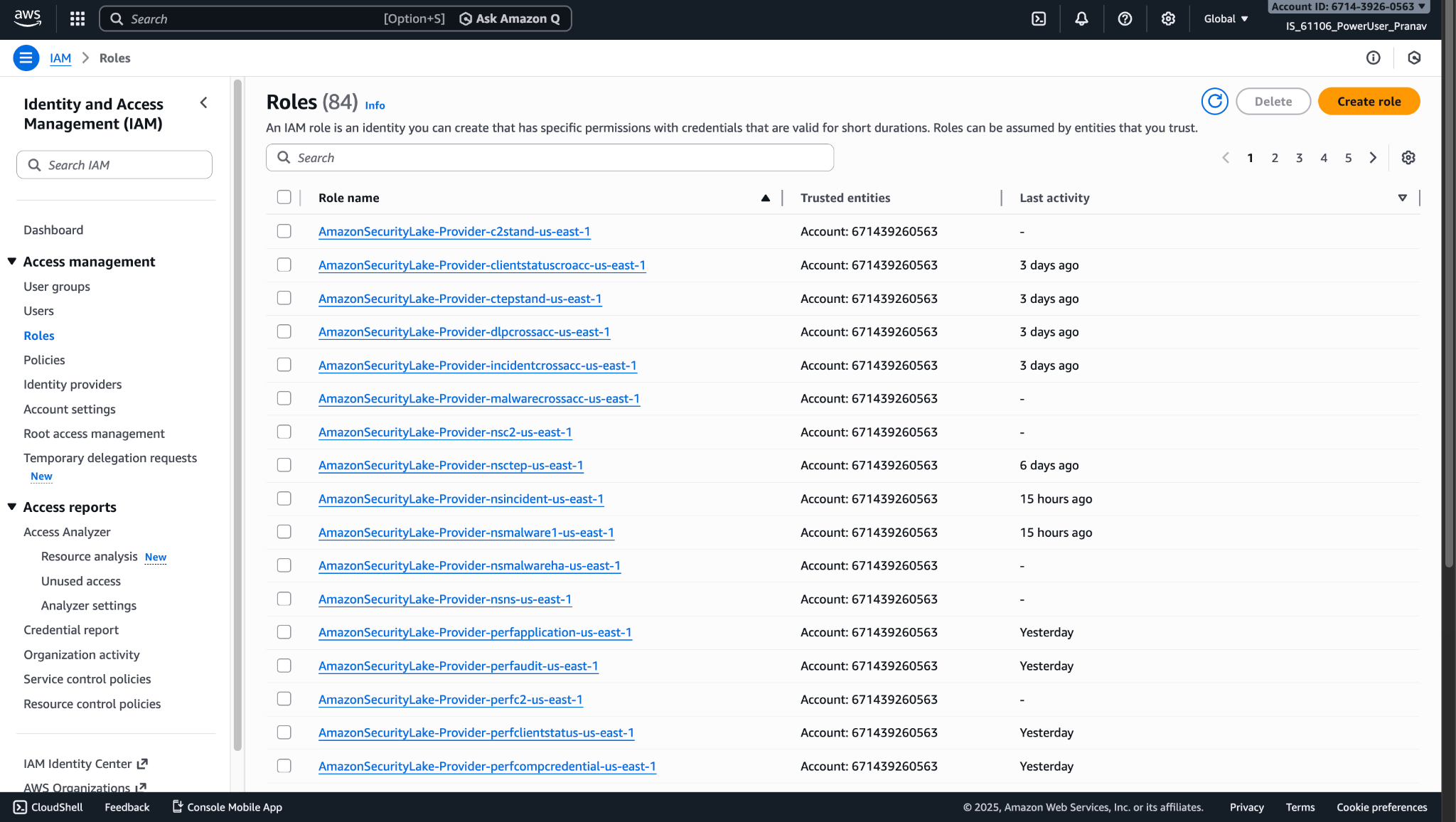Focus the top AWS Search bar

click(x=336, y=19)
